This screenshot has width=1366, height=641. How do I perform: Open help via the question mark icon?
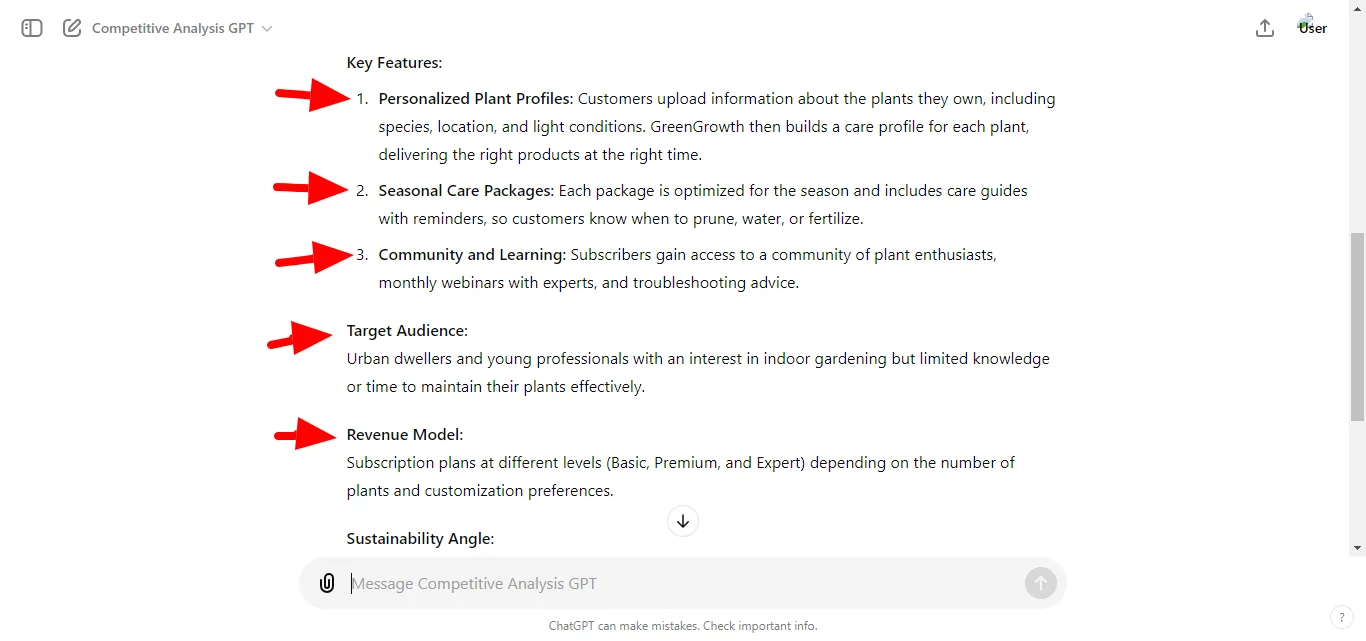click(x=1341, y=617)
